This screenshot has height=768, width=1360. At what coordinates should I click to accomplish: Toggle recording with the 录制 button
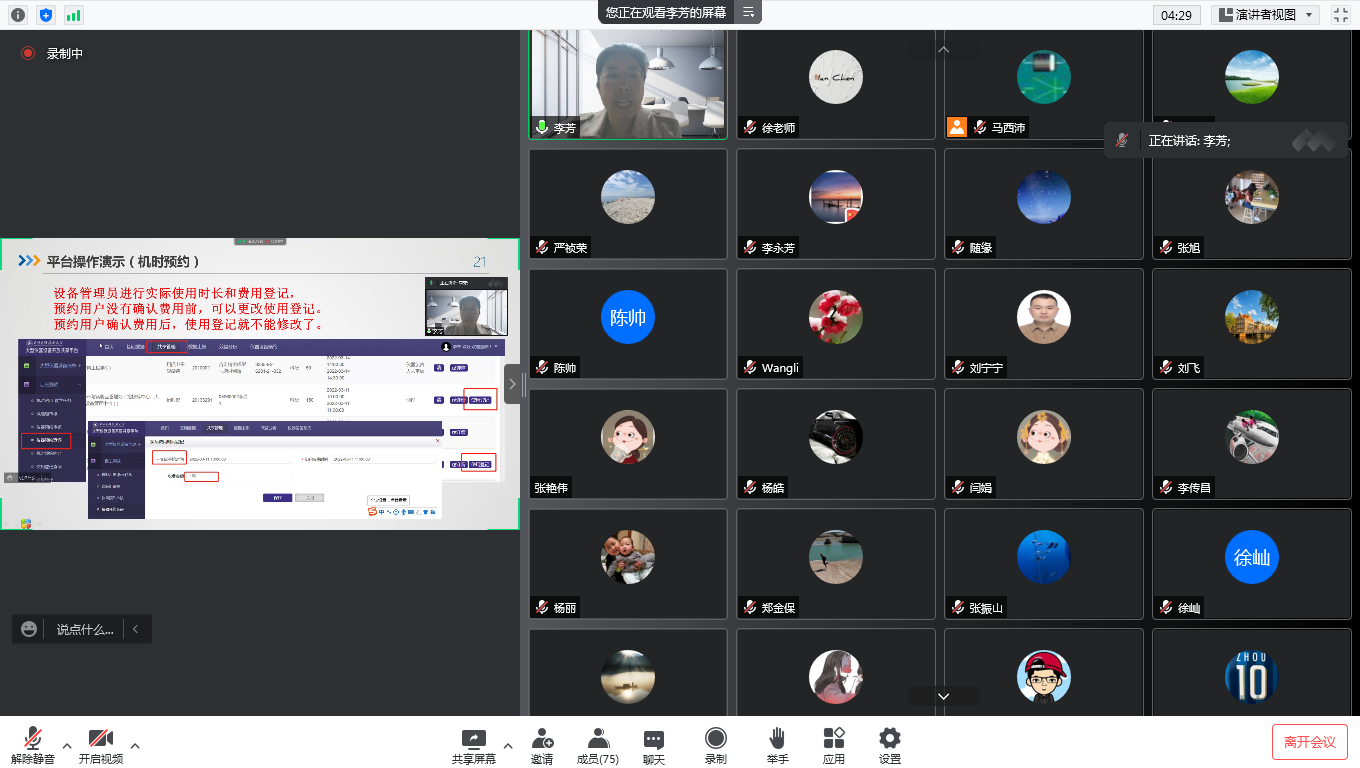[x=715, y=745]
